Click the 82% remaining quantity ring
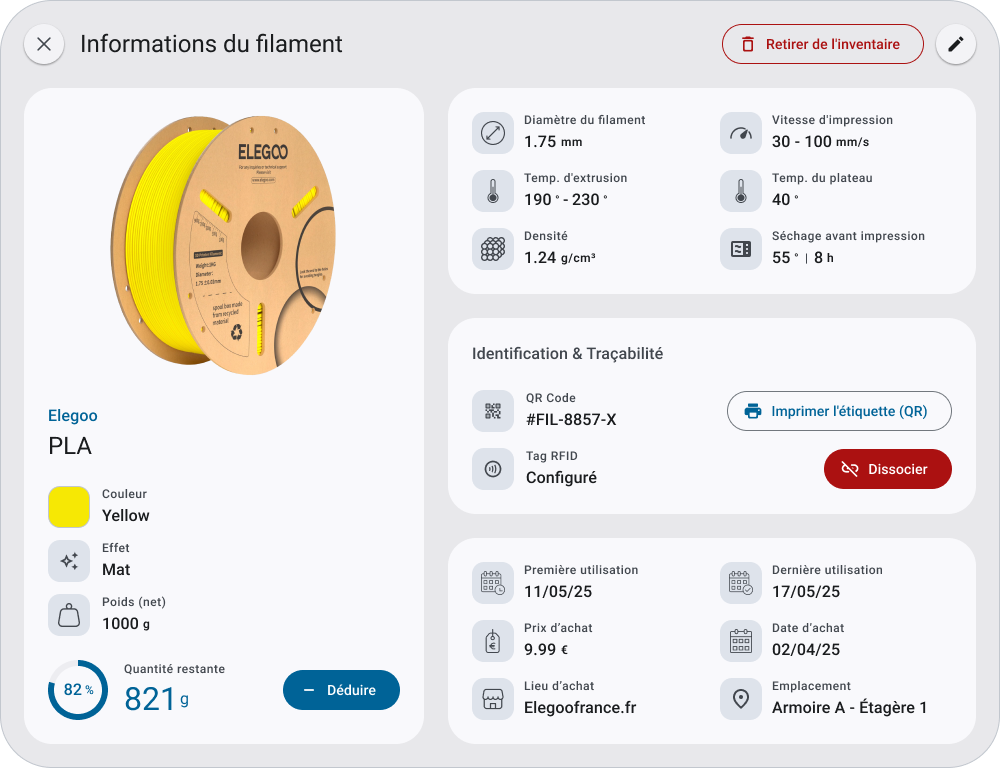 (x=78, y=690)
